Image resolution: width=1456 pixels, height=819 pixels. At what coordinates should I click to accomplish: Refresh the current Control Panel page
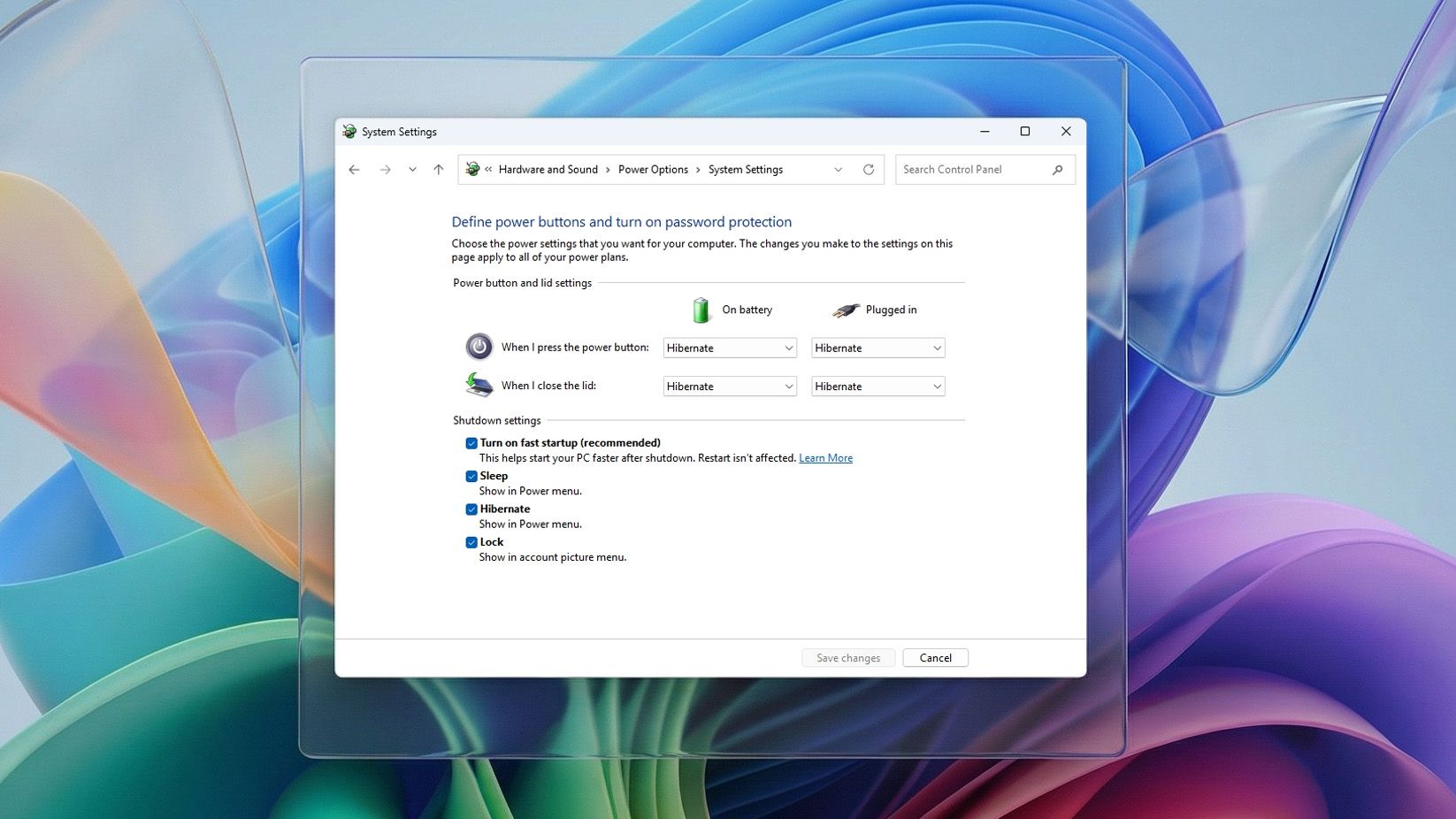[869, 169]
